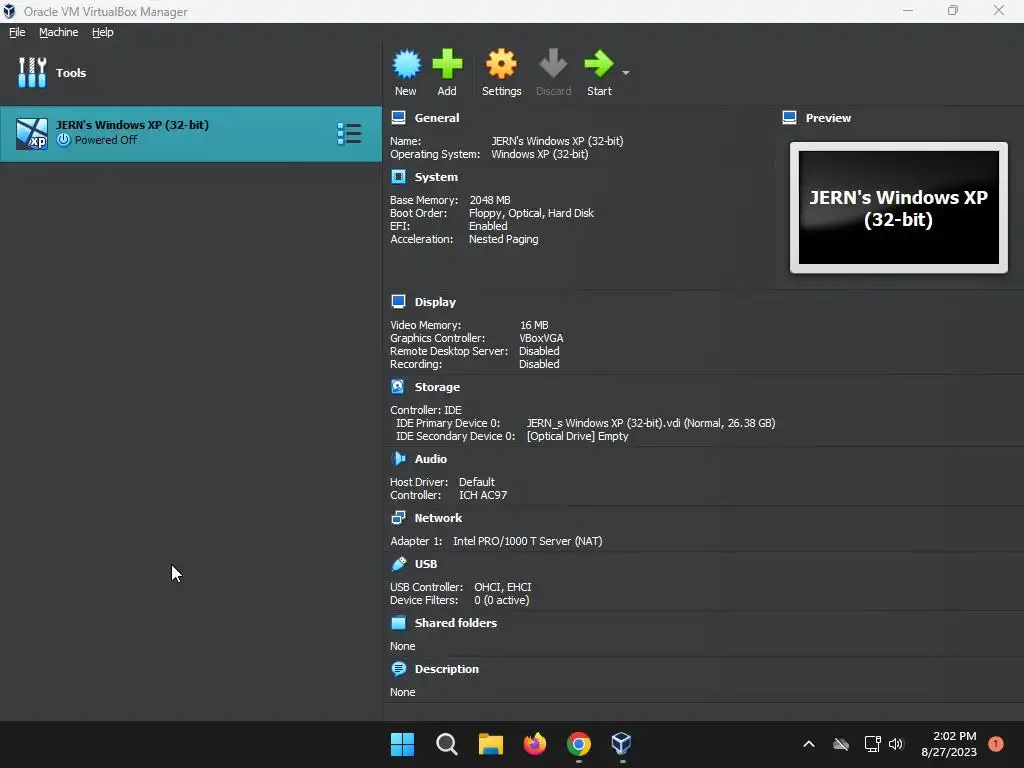Image resolution: width=1024 pixels, height=768 pixels.
Task: Click Floppy, Optical, Hard Disk boot order
Action: coord(531,213)
